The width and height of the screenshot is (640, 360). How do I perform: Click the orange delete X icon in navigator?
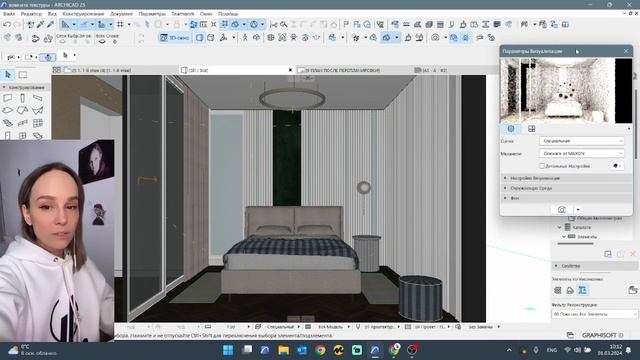[633, 254]
